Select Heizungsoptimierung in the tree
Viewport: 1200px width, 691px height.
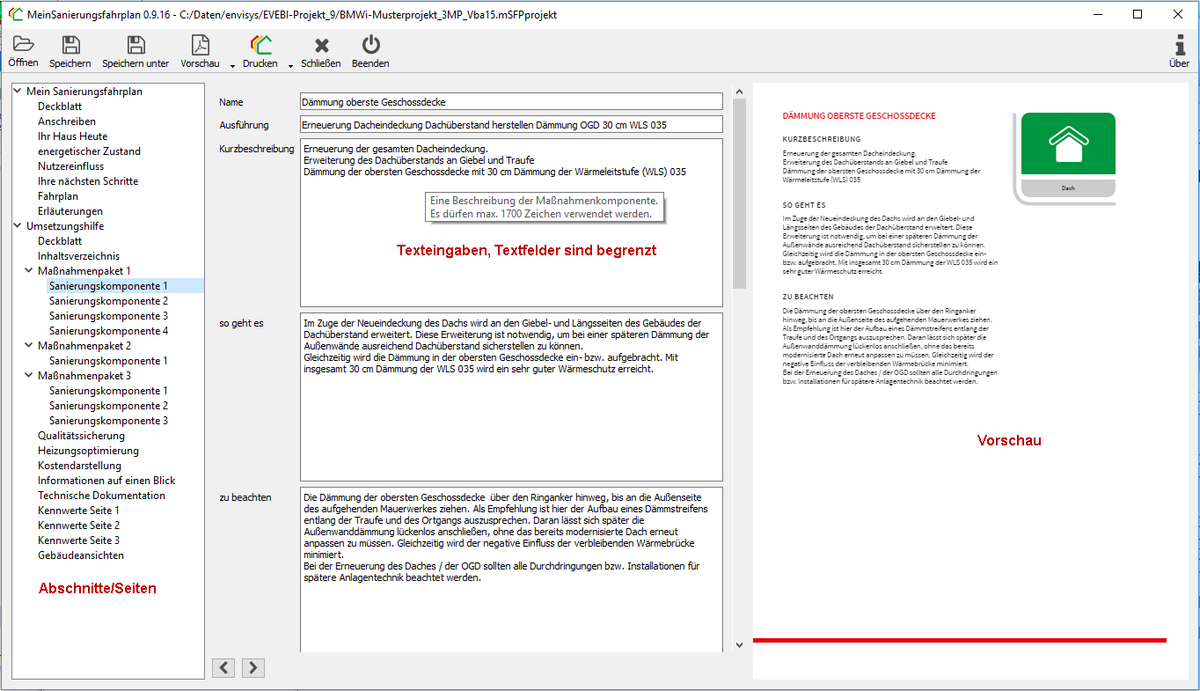tap(88, 451)
